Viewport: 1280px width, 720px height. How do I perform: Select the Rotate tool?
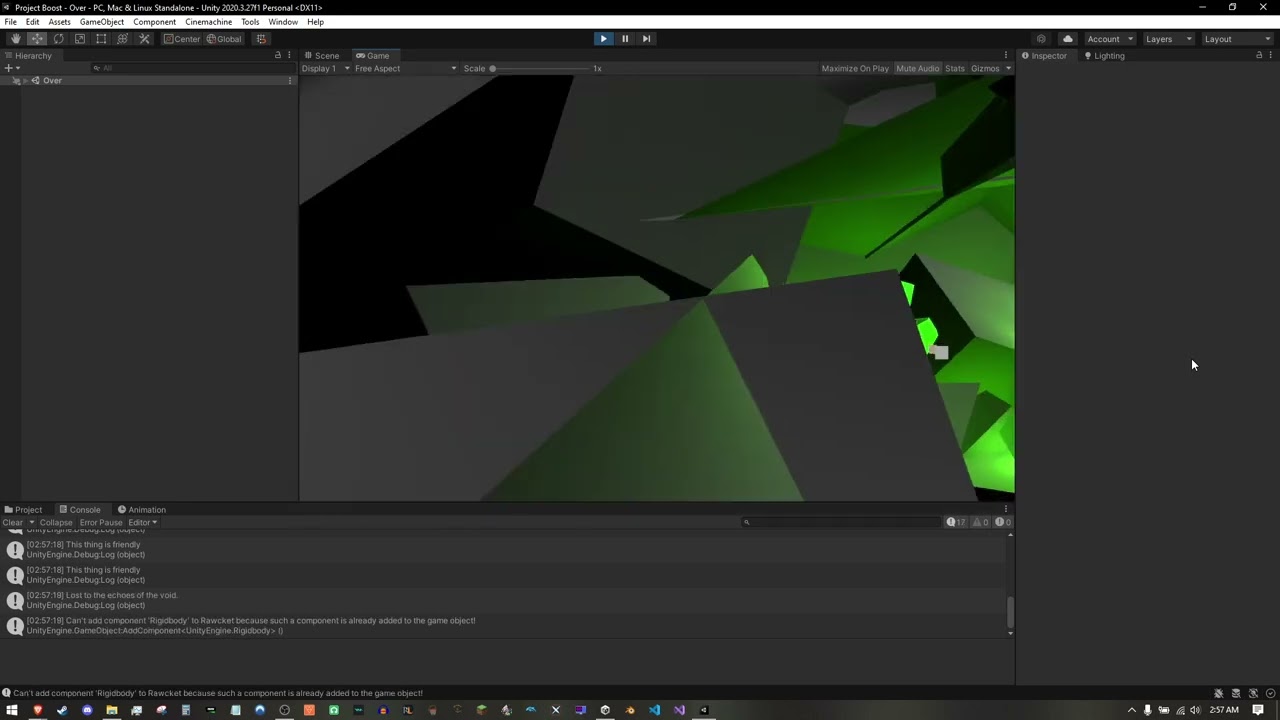(59, 39)
